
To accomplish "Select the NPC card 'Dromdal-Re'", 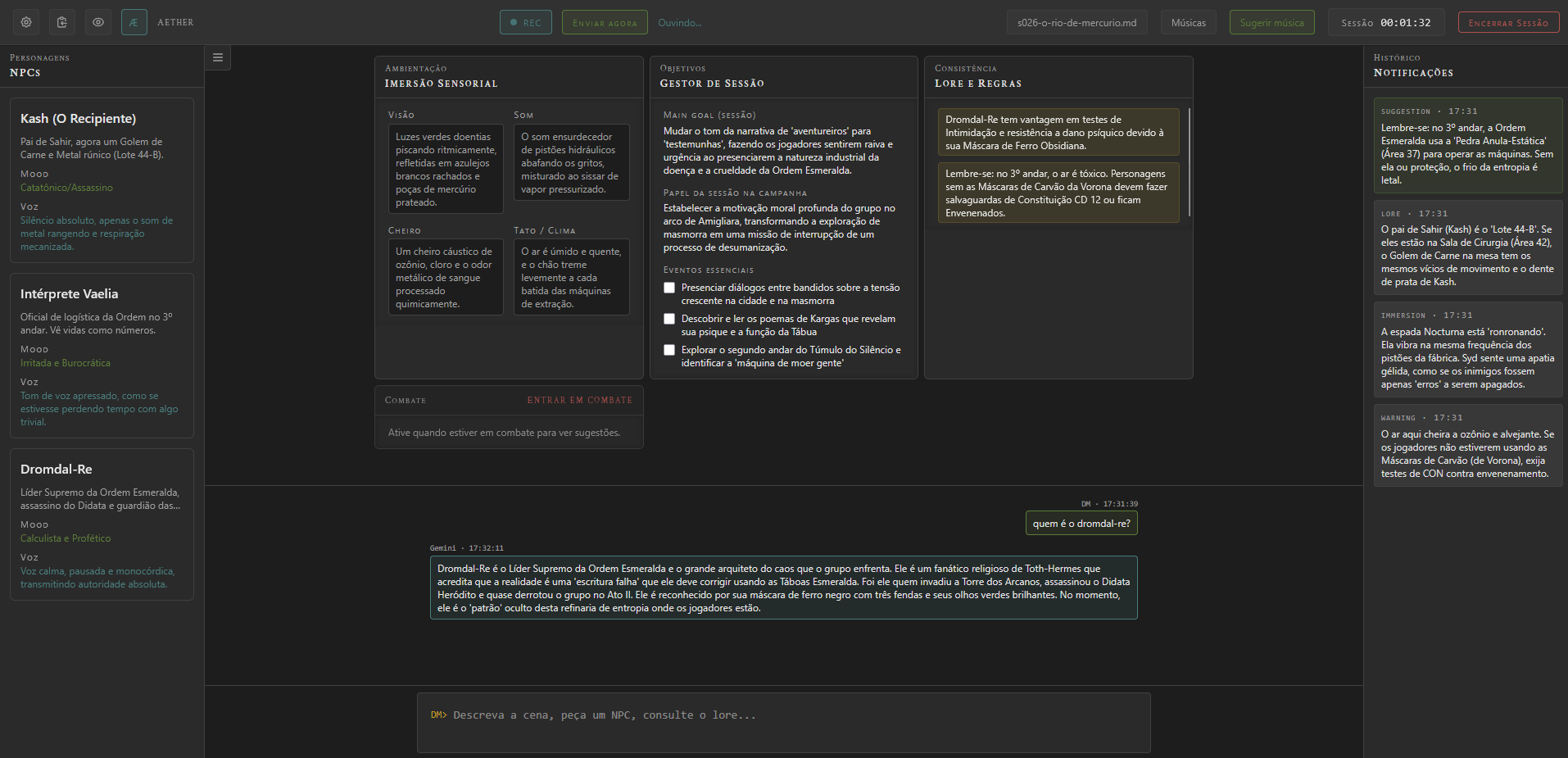I will pos(102,524).
